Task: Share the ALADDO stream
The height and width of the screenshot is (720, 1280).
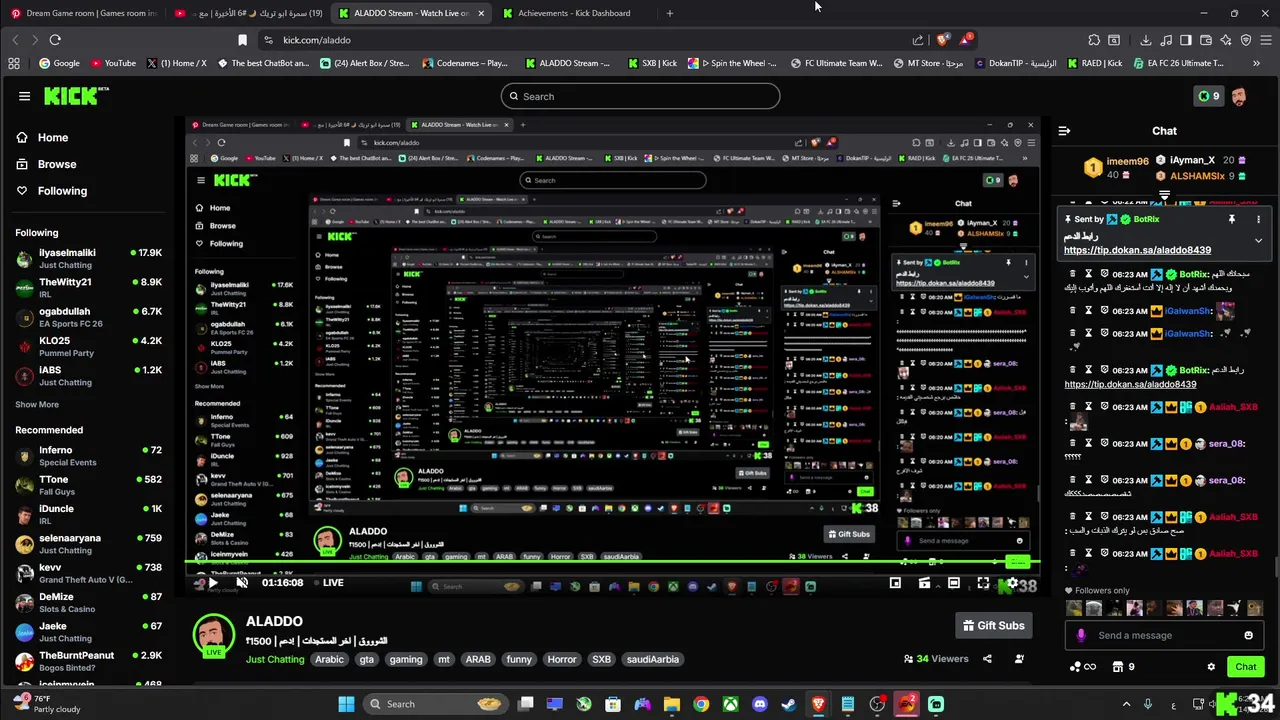Action: [987, 659]
